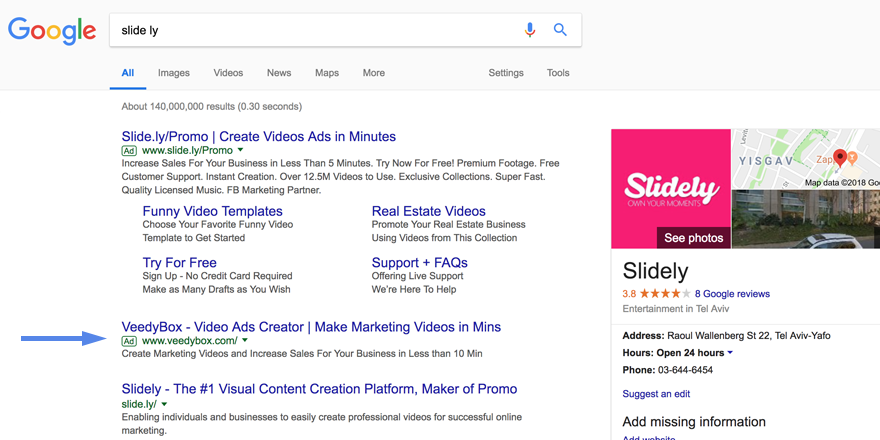Select the All tab
The width and height of the screenshot is (880, 440).
pyautogui.click(x=128, y=73)
